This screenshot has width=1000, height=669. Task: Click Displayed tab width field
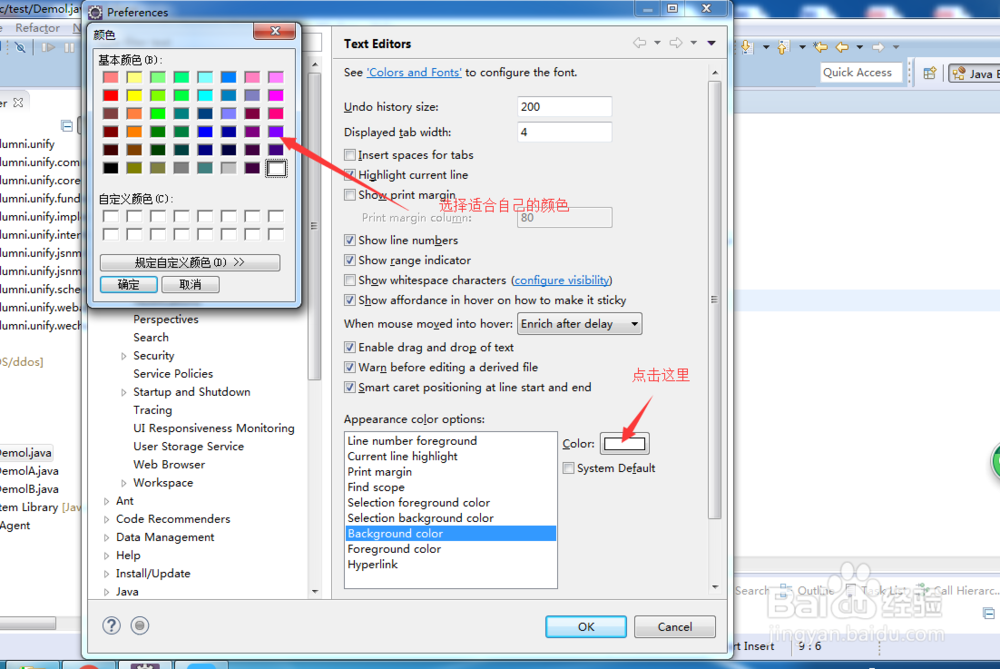pos(564,132)
